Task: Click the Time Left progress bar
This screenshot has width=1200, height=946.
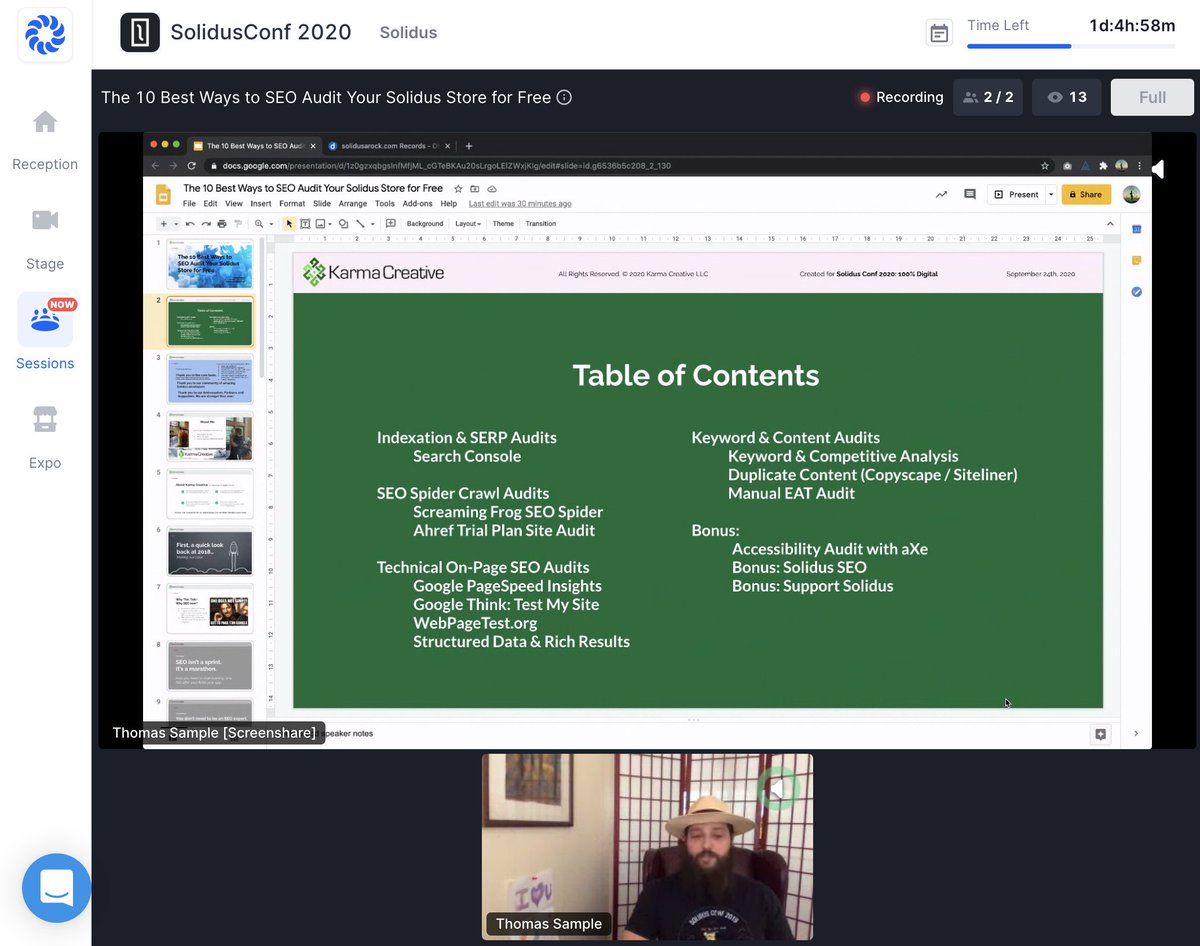Action: click(x=1071, y=46)
